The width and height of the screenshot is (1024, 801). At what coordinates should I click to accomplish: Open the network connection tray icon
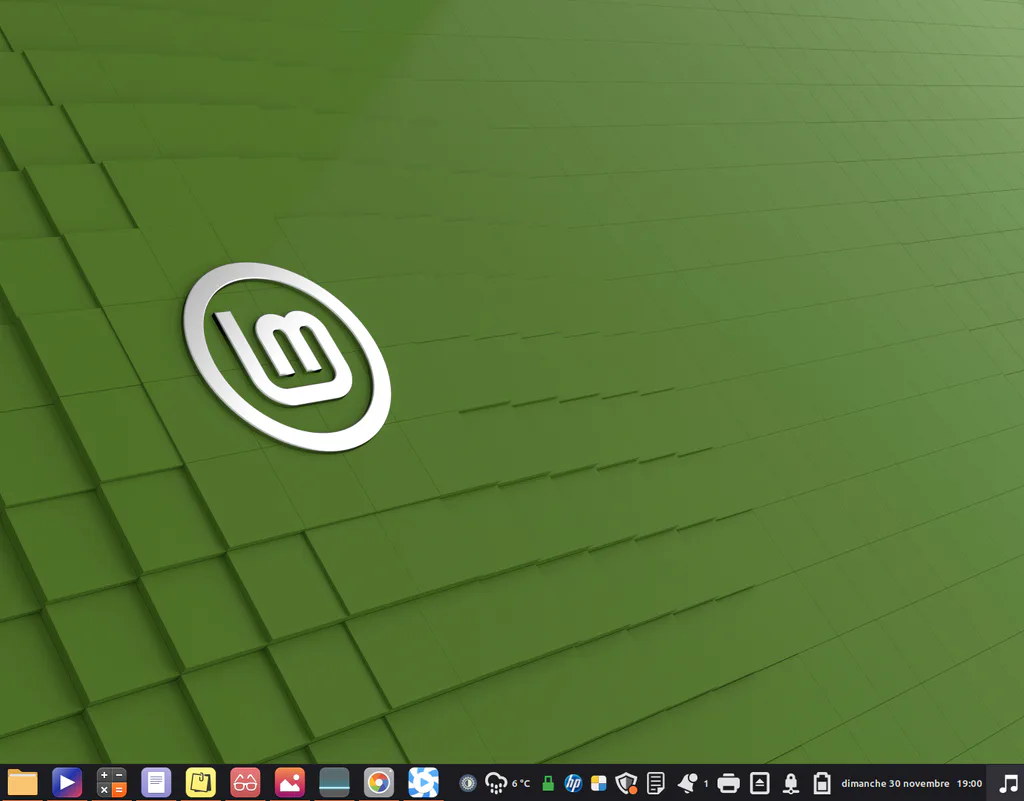(791, 783)
